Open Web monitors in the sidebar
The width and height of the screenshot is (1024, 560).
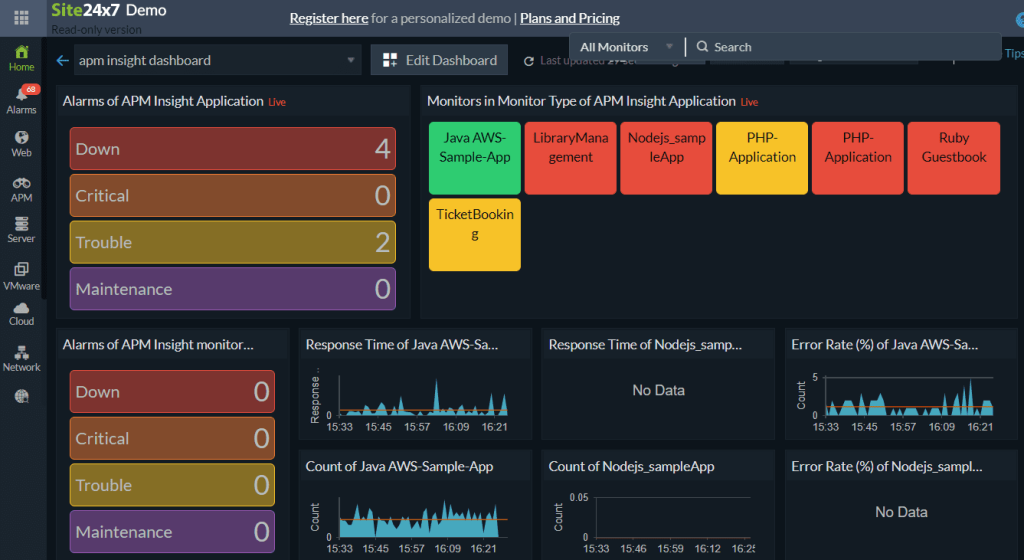pyautogui.click(x=21, y=143)
